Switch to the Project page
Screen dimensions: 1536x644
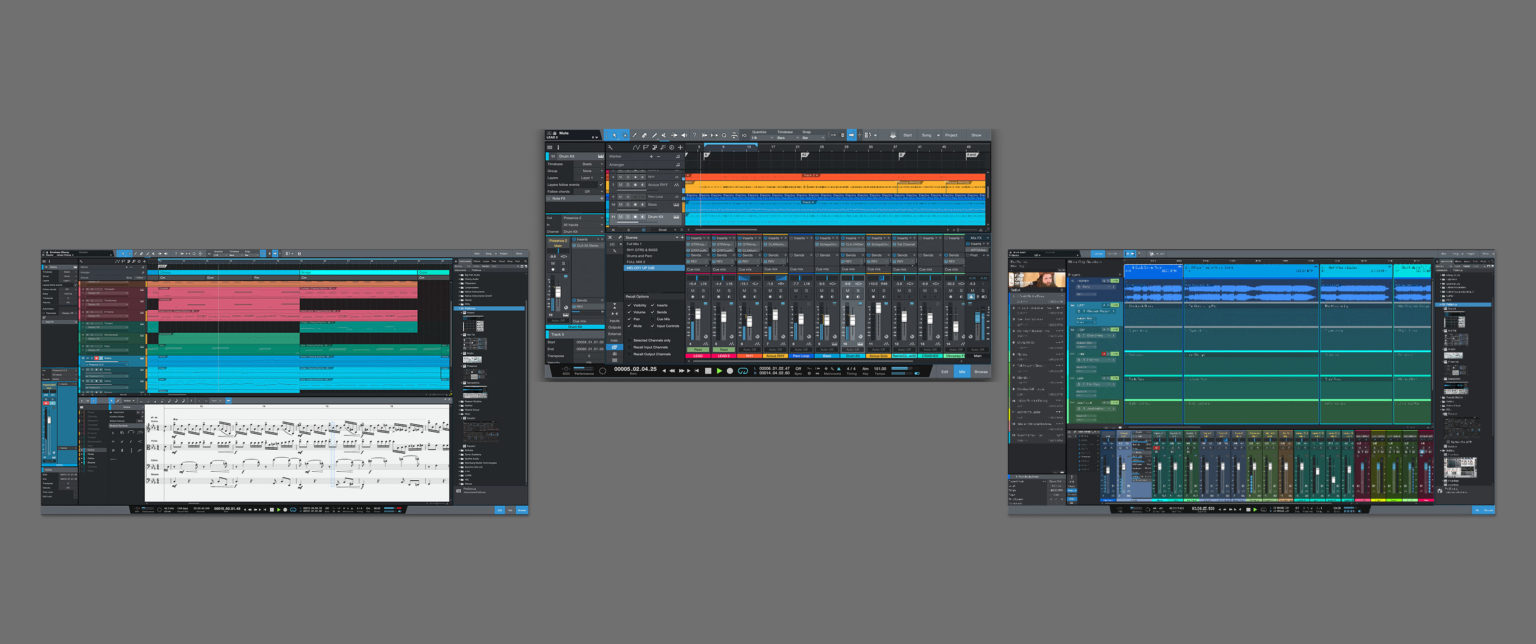click(x=952, y=136)
